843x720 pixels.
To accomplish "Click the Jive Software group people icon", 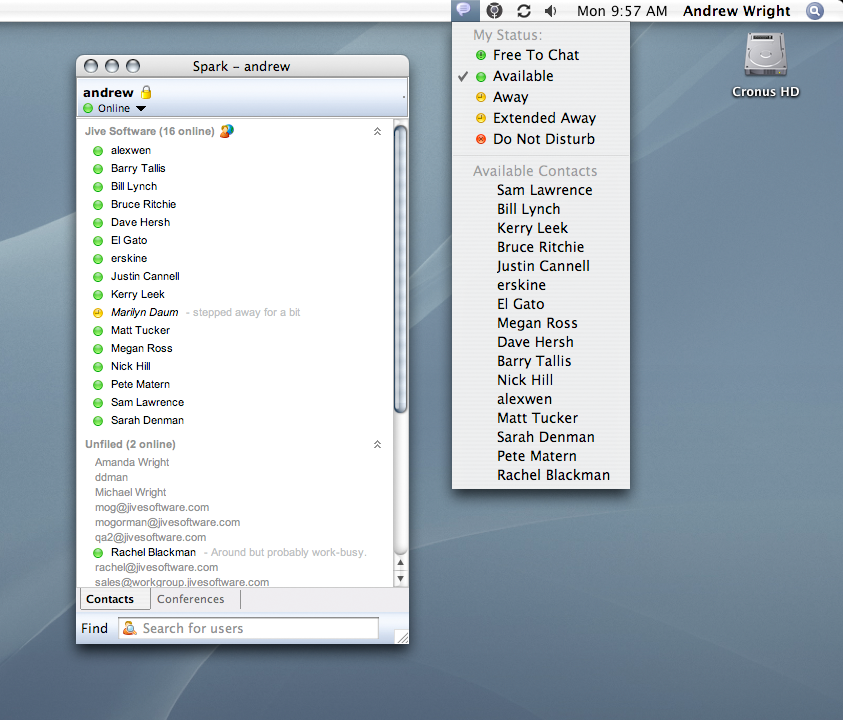I will 227,131.
